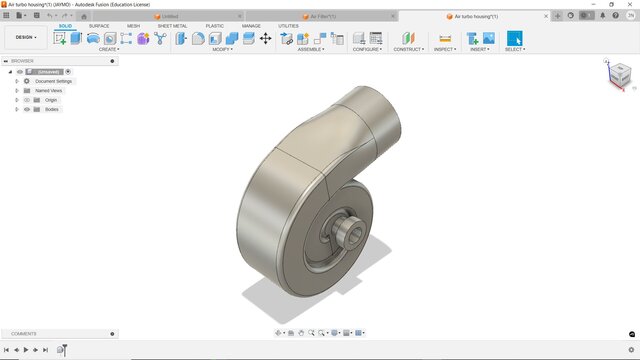Switch to the MANAGE tab
640x360 pixels.
[251, 26]
